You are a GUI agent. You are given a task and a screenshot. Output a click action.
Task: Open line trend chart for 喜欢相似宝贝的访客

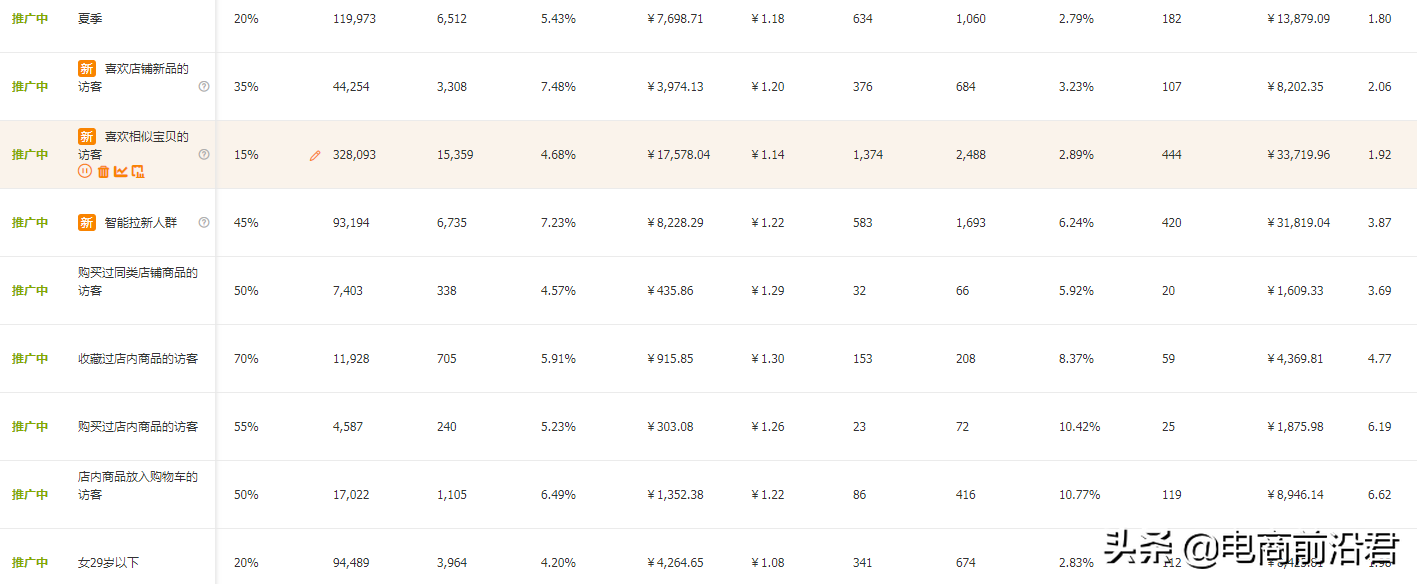[121, 172]
